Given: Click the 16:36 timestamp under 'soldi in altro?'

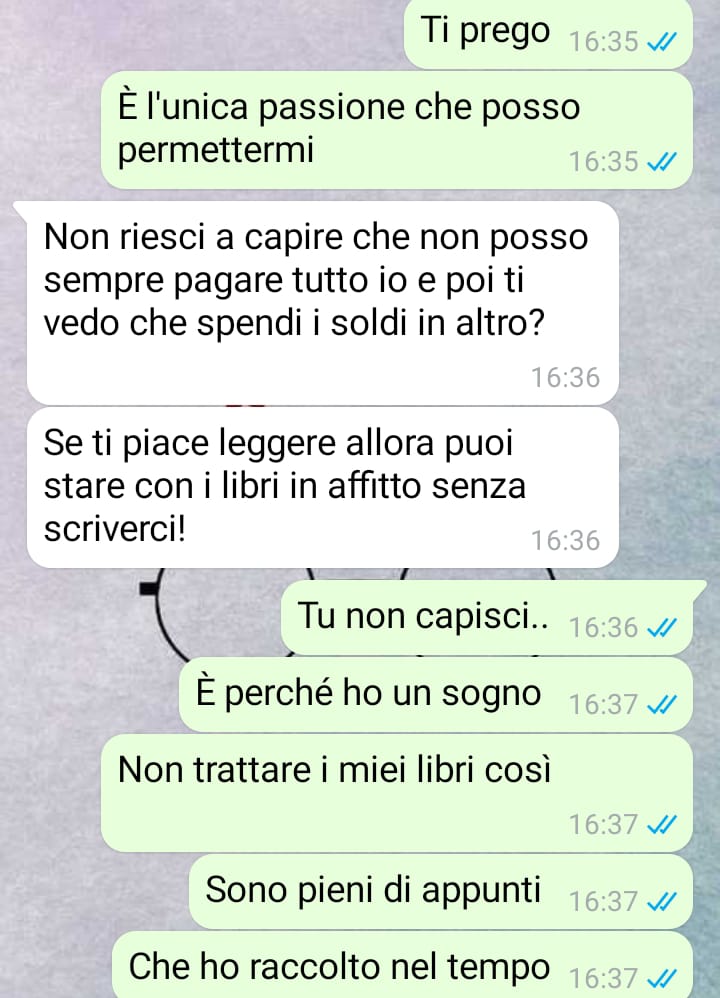Looking at the screenshot, I should coord(565,377).
